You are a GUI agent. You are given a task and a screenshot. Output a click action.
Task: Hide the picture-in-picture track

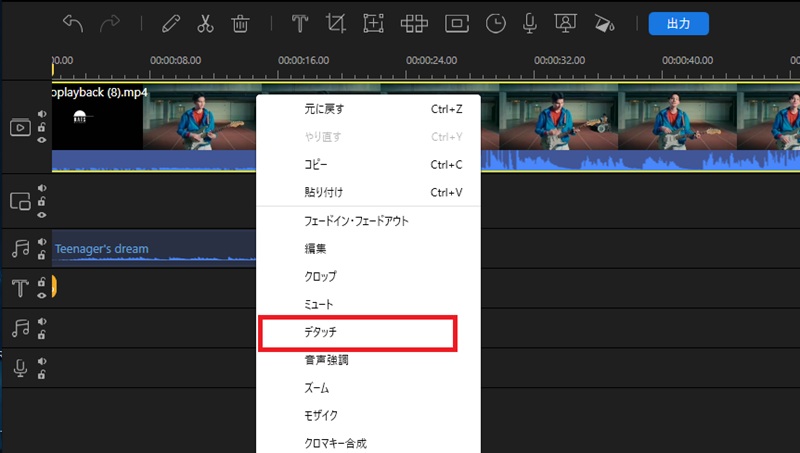point(42,215)
